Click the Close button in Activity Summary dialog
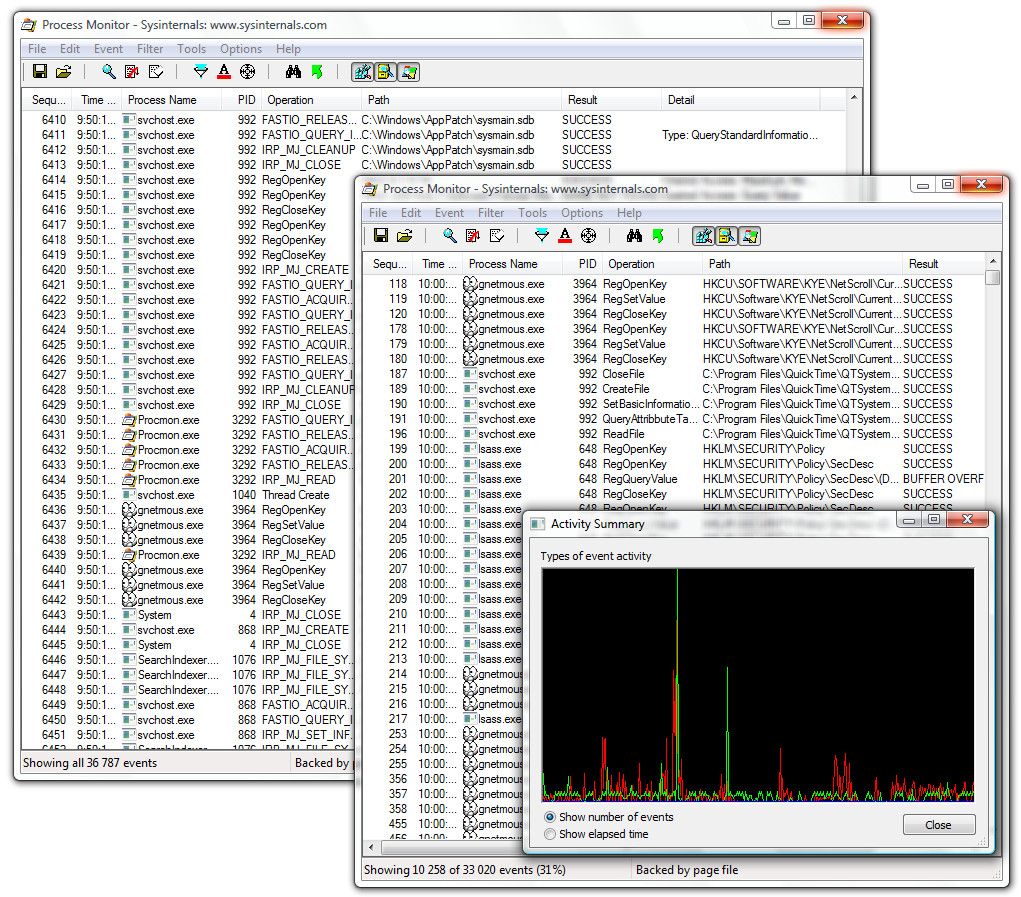This screenshot has height=897, width=1021. pyautogui.click(x=938, y=825)
